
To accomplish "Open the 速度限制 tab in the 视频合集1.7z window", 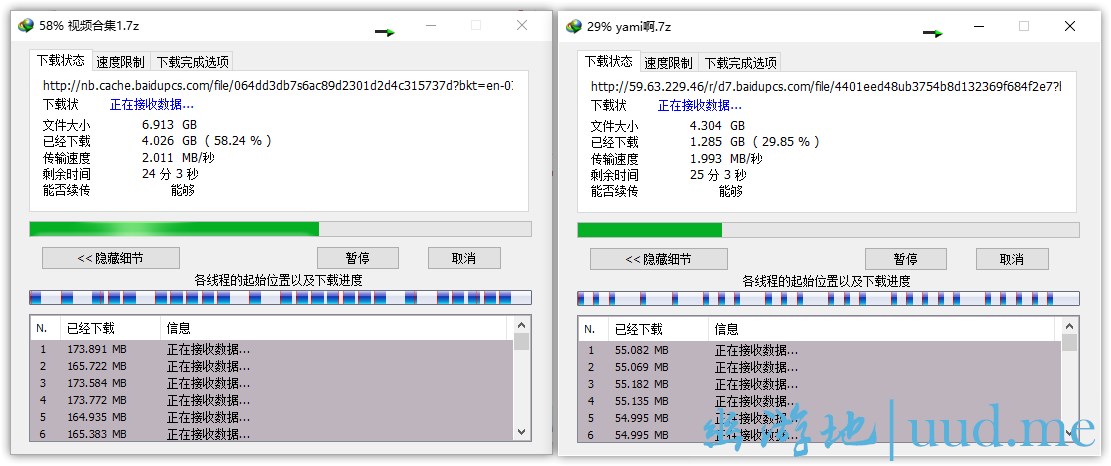I will click(121, 61).
